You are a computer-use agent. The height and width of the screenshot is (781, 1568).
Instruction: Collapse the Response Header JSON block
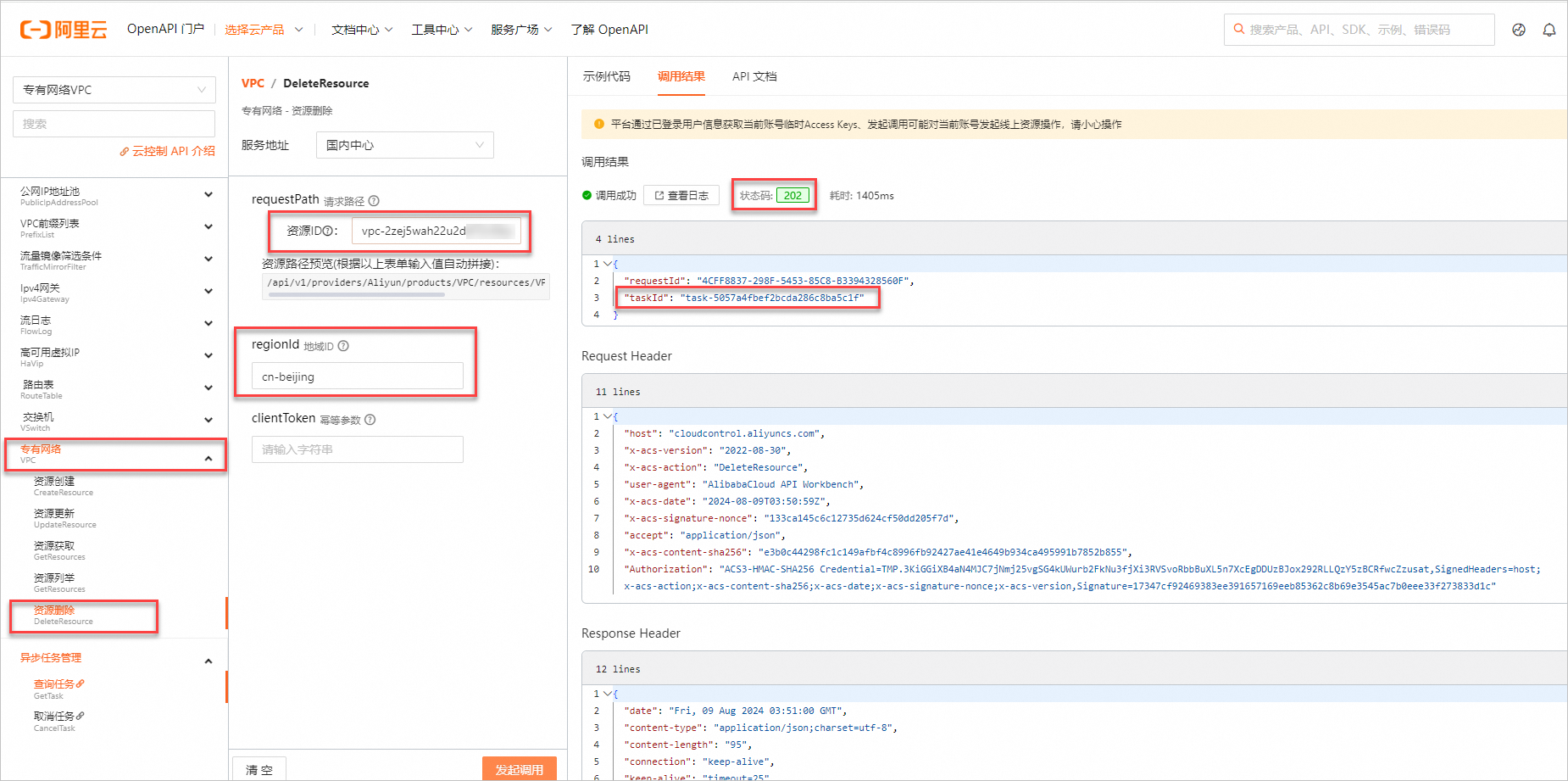[608, 694]
